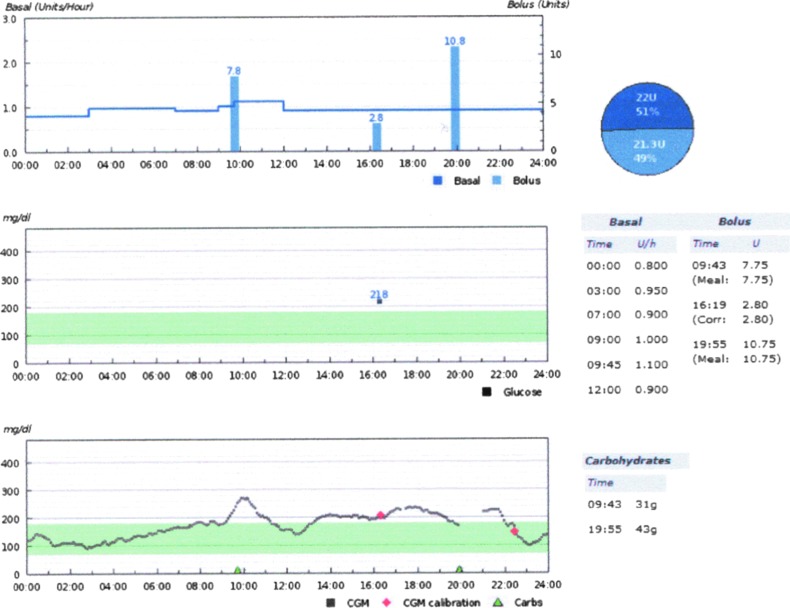Image resolution: width=790 pixels, height=608 pixels.
Task: Click the bolus time 16:19 entry
Action: 709,305
